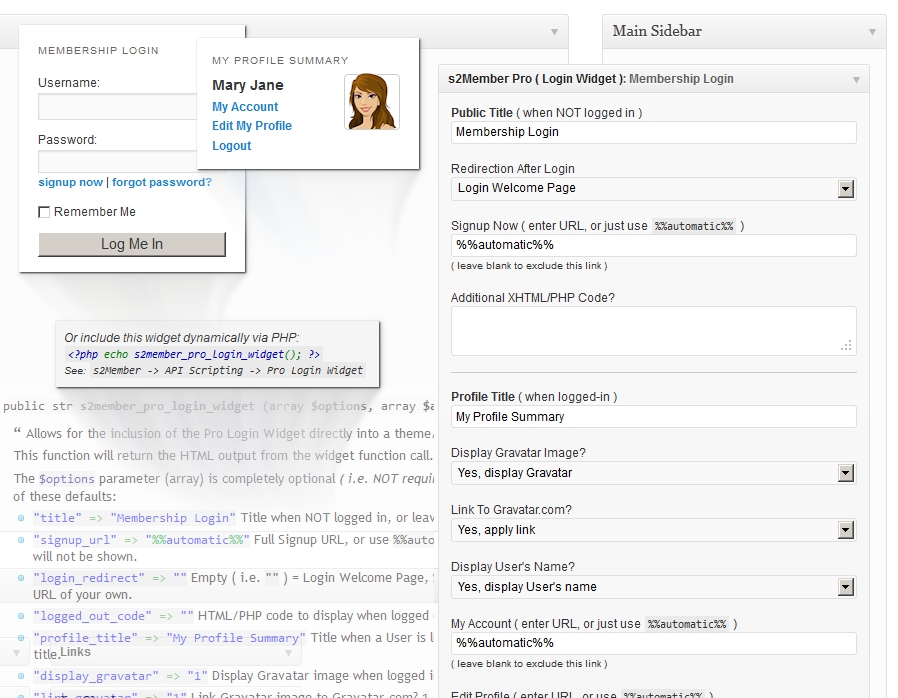This screenshot has height=698, width=898.
Task: Open the Link To Gravatar.com dropdown
Action: (846, 530)
